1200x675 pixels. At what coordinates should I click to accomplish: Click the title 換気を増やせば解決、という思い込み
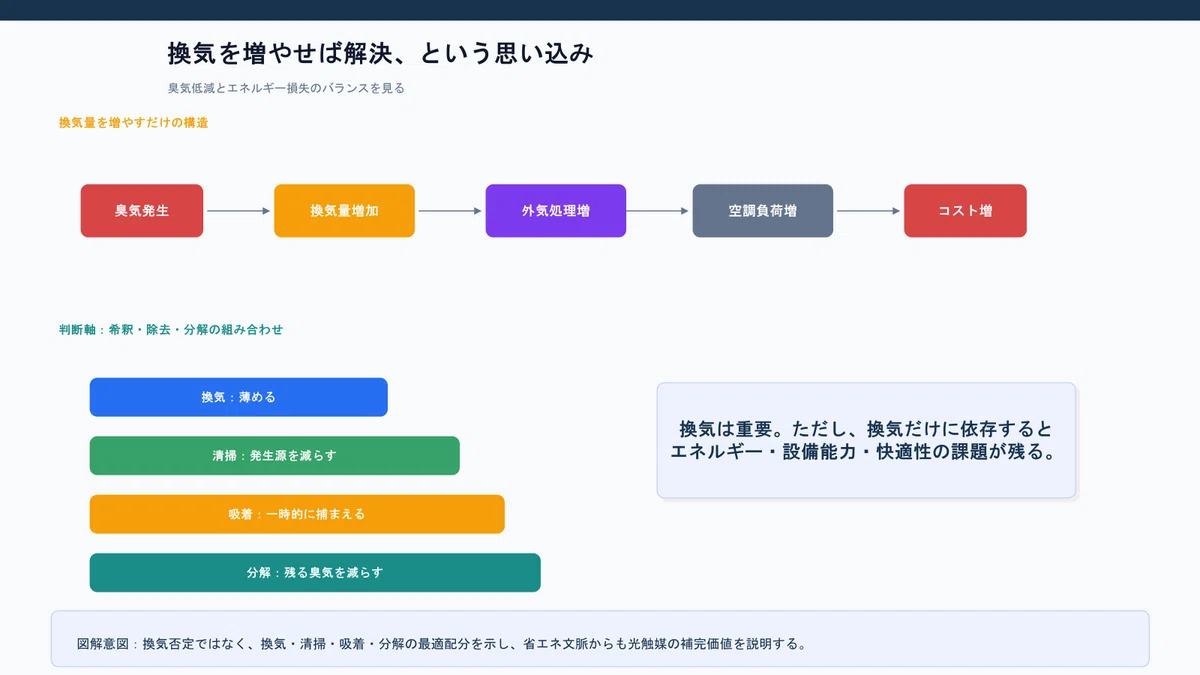tap(380, 53)
